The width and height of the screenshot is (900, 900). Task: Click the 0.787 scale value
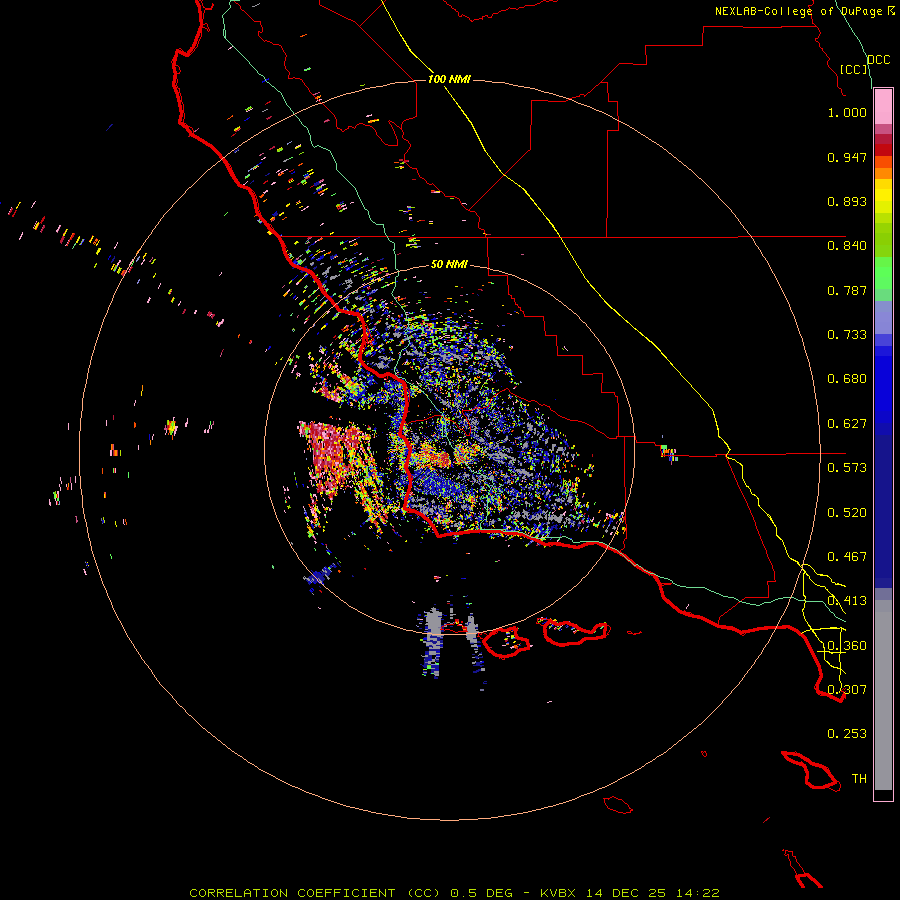click(x=847, y=290)
